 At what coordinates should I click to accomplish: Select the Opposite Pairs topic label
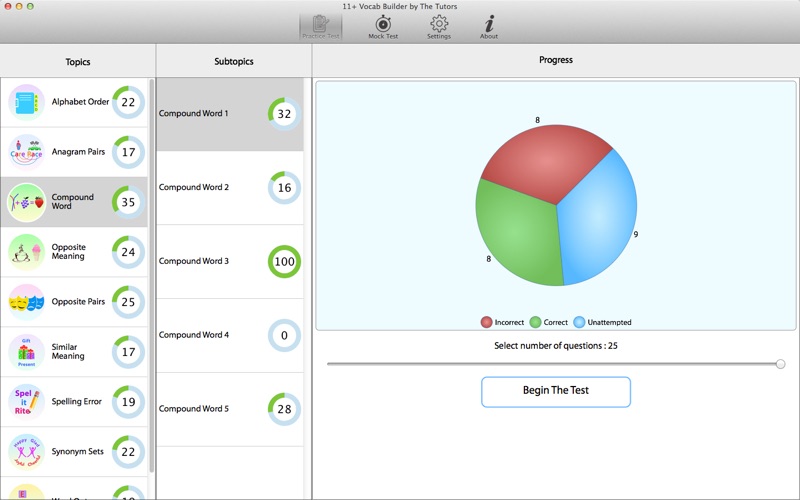pos(78,302)
